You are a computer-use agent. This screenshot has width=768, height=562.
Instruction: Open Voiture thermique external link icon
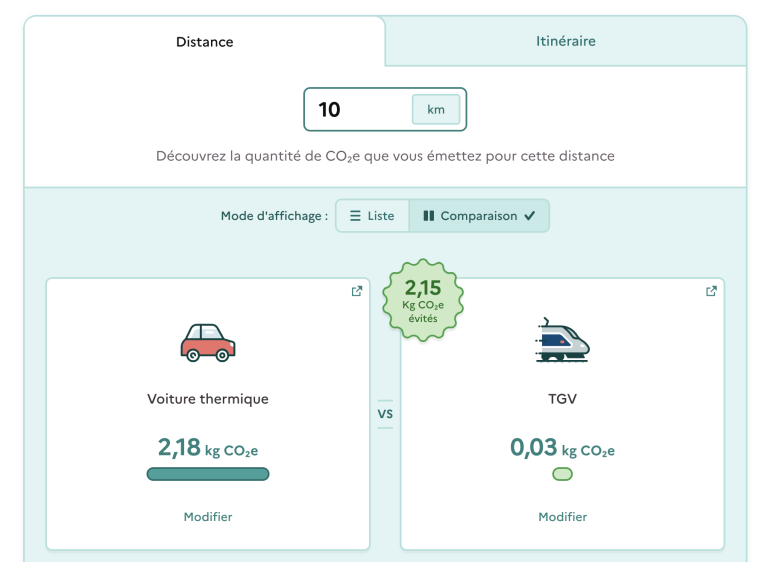(x=357, y=291)
